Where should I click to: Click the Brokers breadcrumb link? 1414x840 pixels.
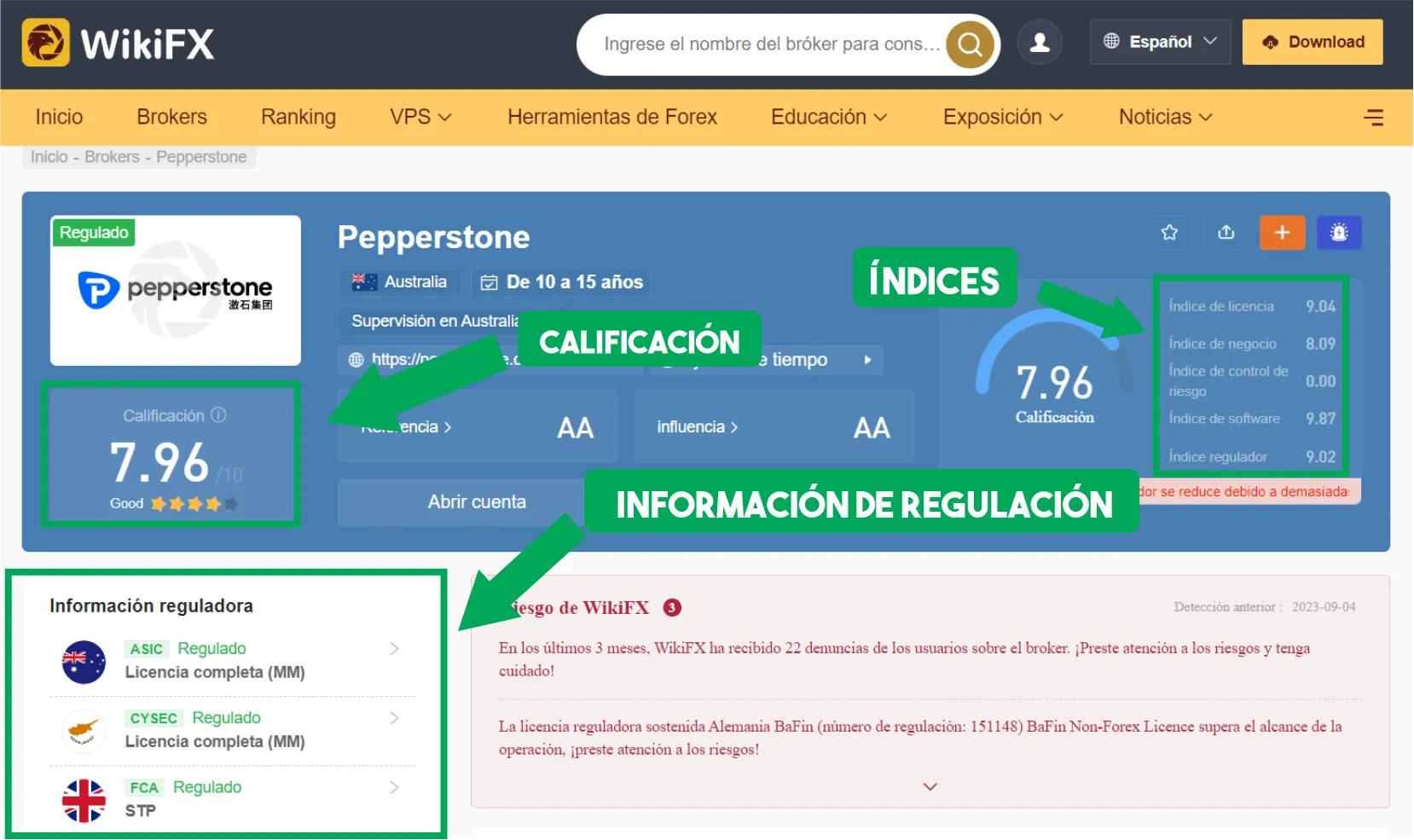112,157
